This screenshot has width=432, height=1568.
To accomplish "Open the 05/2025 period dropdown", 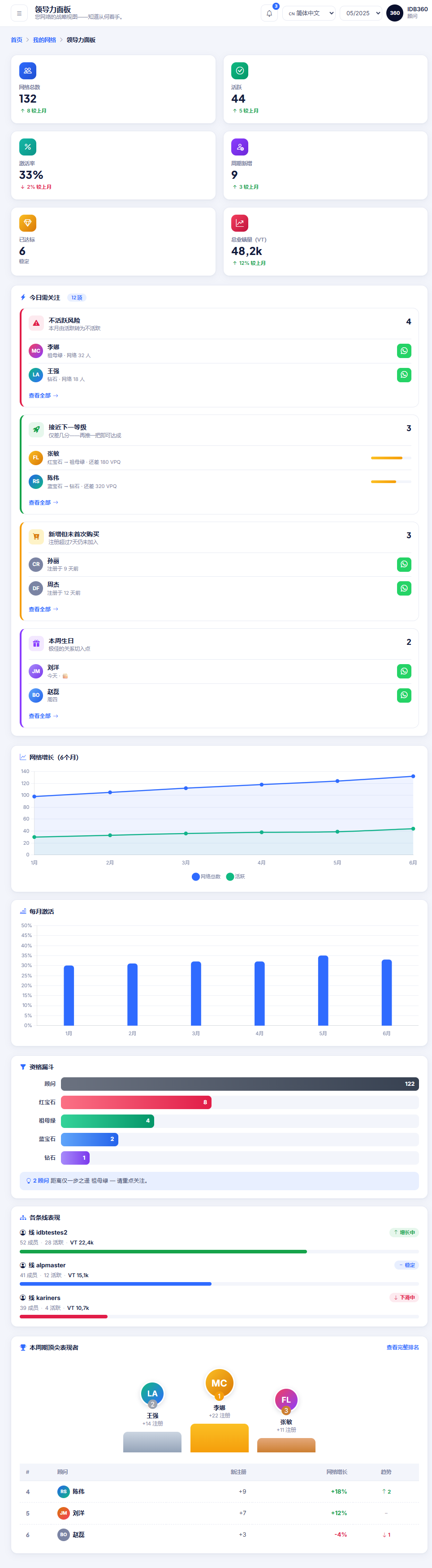I will pyautogui.click(x=361, y=13).
